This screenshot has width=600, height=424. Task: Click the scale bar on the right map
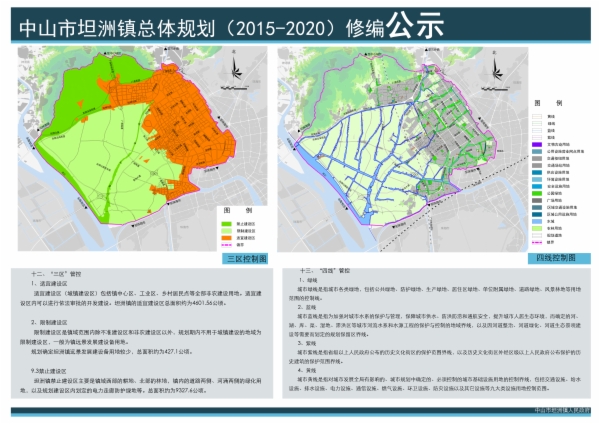pyautogui.click(x=495, y=89)
